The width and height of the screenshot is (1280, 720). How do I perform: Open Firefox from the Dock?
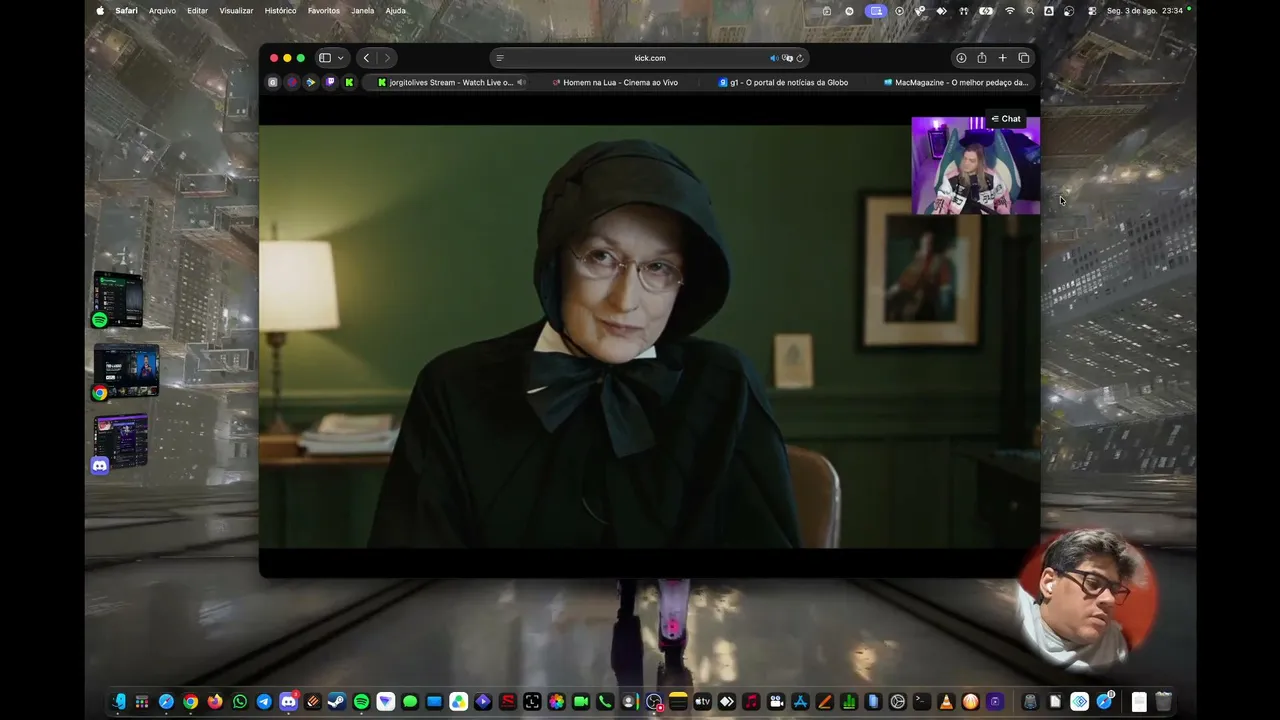[x=215, y=702]
